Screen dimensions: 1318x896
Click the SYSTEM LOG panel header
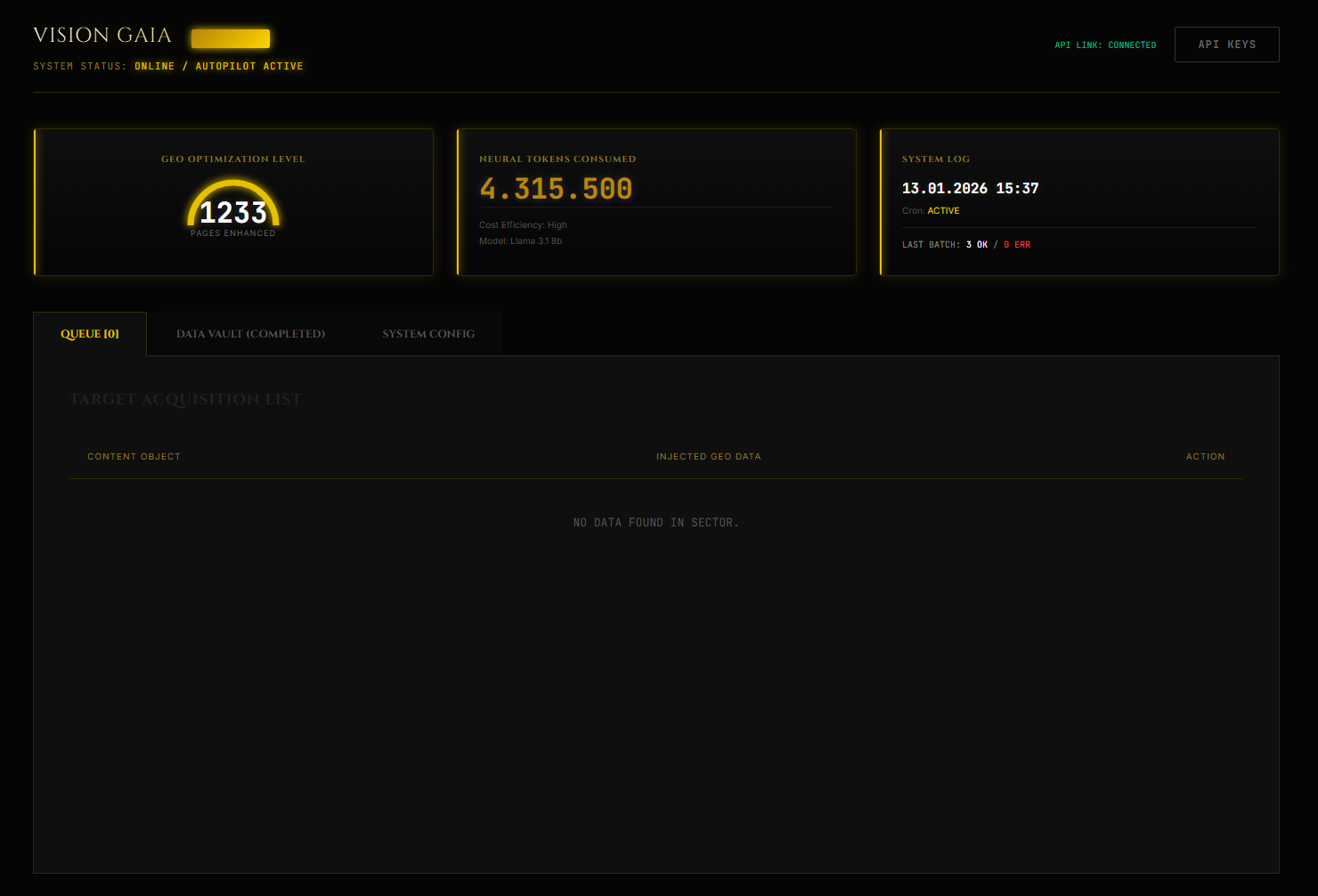tap(936, 159)
